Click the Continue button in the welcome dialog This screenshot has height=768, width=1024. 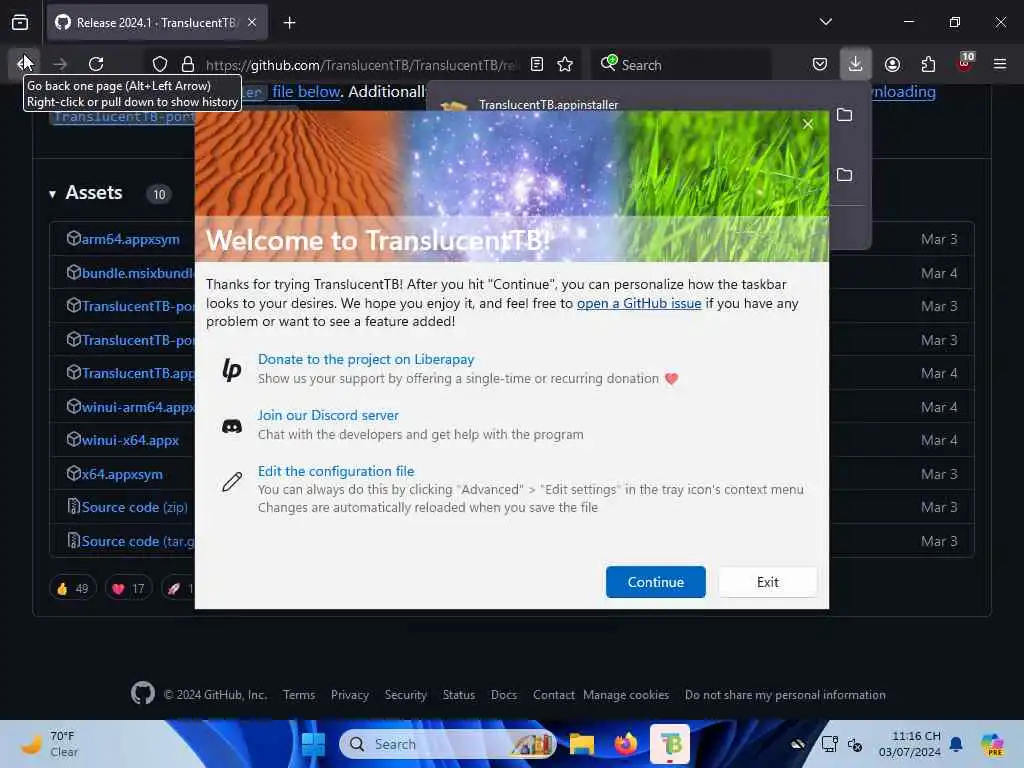655,582
